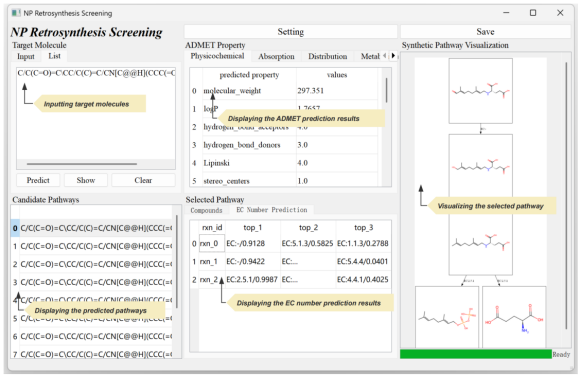Switch to the Distribution tab
This screenshot has width=580, height=377.
coord(328,57)
